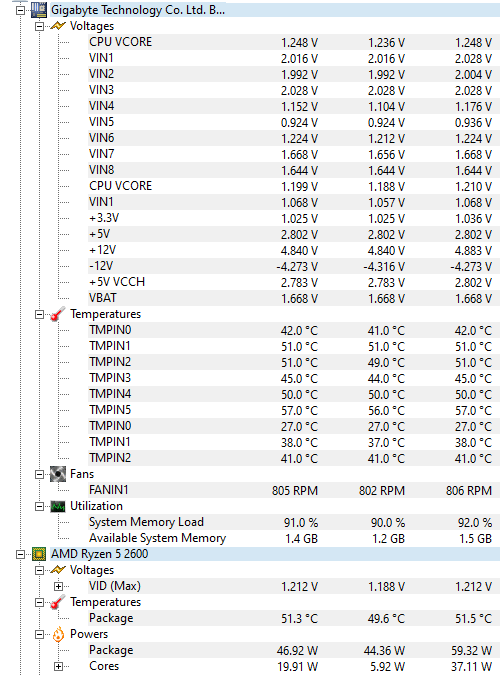The width and height of the screenshot is (500, 676).
Task: Click the Powers flame icon
Action: click(58, 634)
